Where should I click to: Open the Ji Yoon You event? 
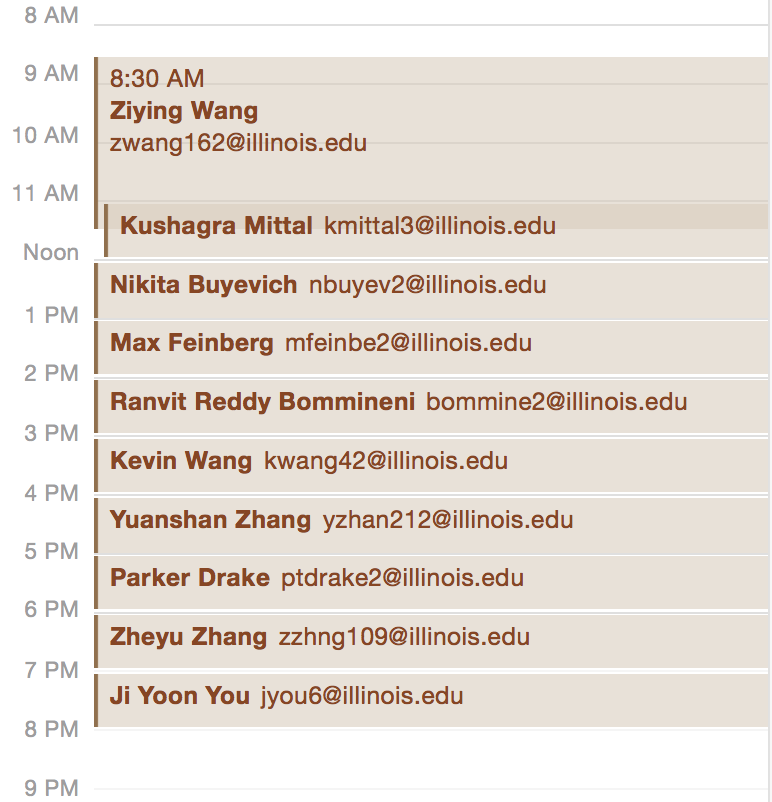(180, 696)
